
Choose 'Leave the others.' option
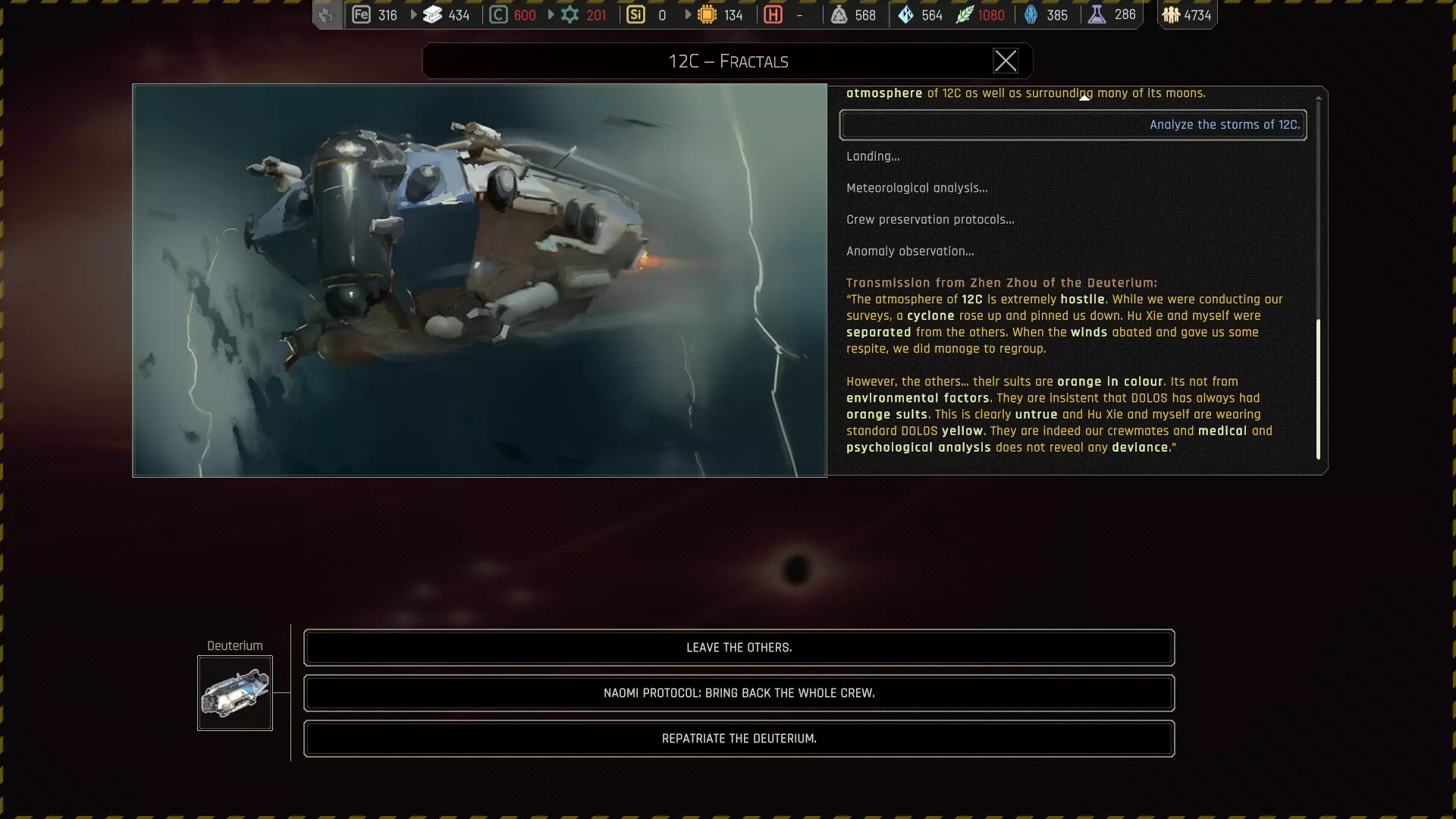(739, 648)
